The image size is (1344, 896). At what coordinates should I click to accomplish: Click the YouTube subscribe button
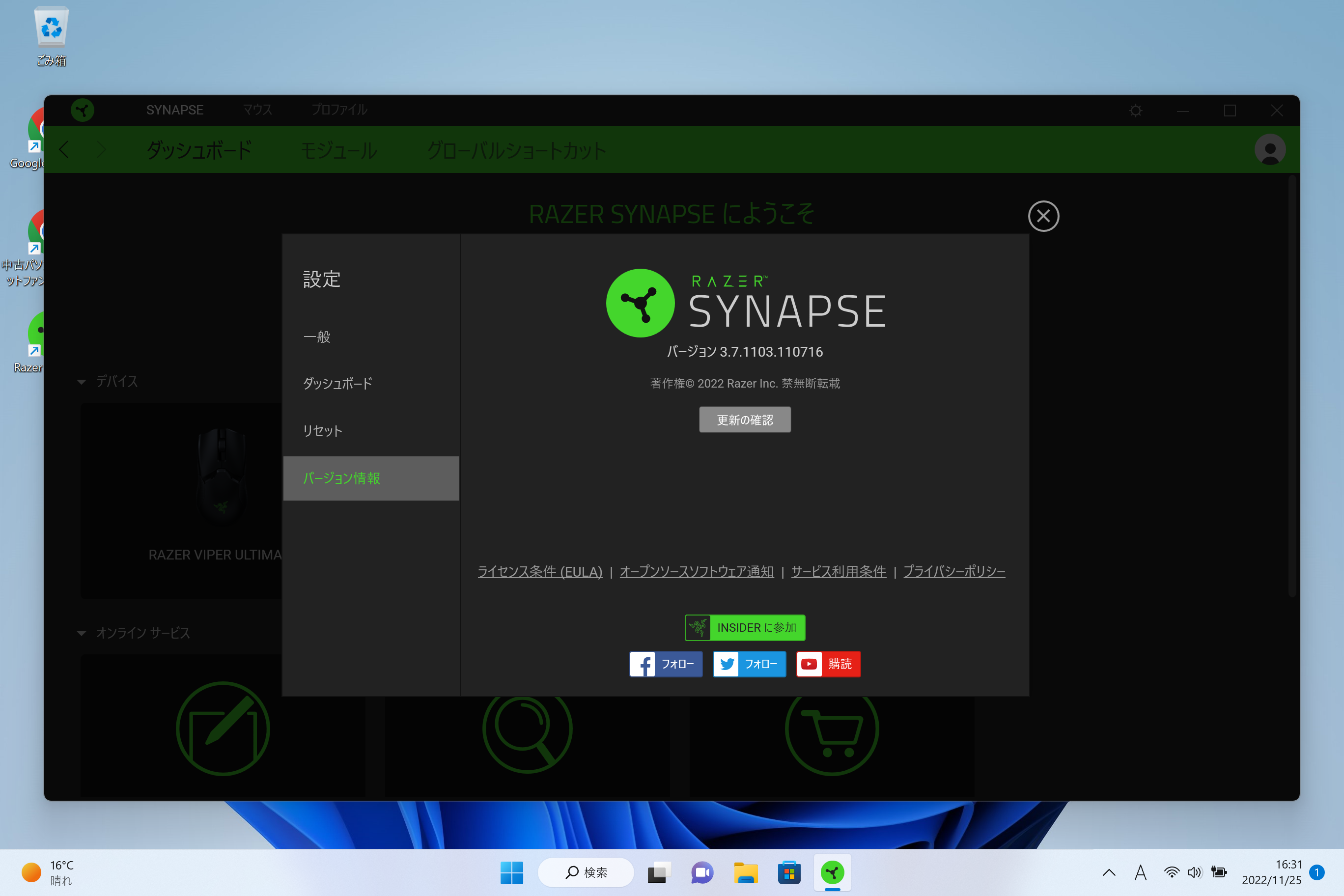828,664
